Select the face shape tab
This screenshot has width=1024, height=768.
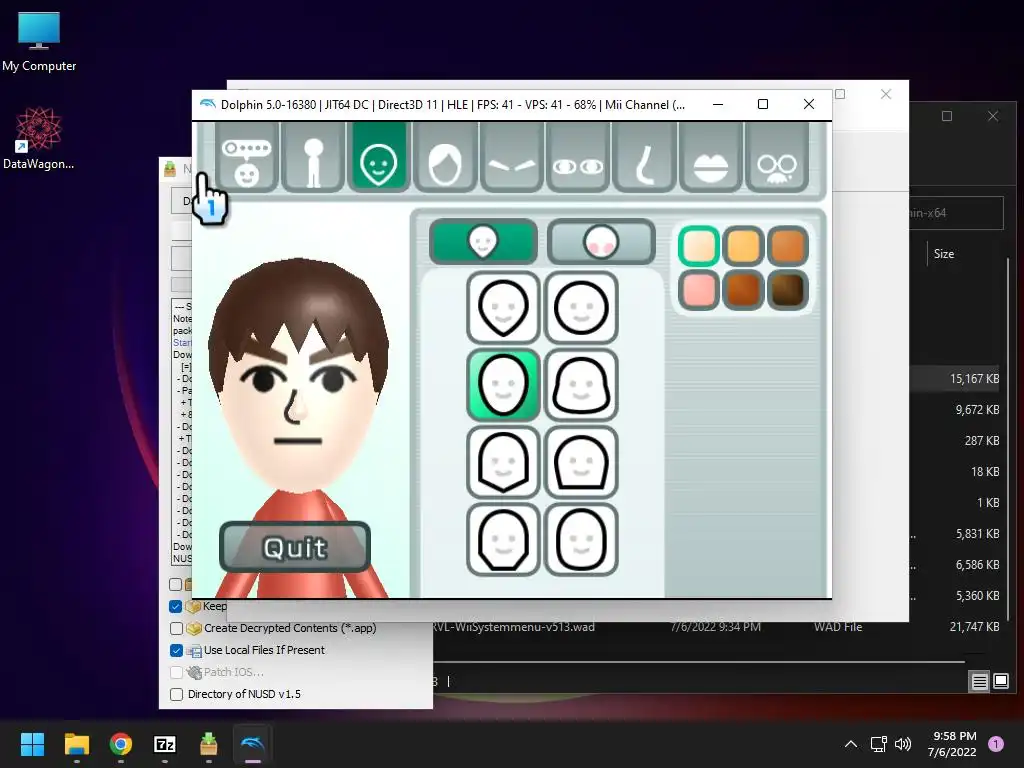pyautogui.click(x=379, y=158)
